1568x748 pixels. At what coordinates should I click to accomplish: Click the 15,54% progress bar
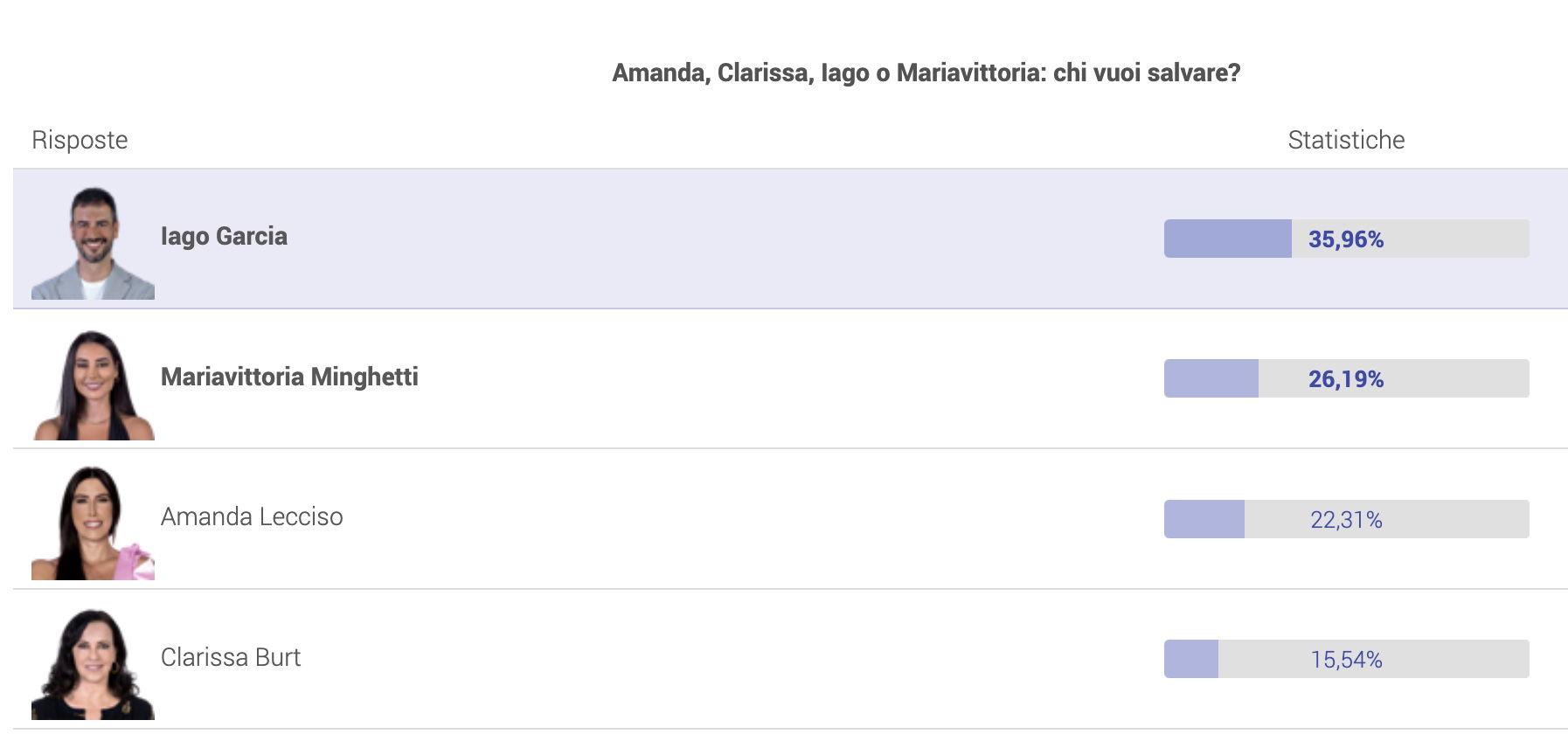click(x=1346, y=659)
